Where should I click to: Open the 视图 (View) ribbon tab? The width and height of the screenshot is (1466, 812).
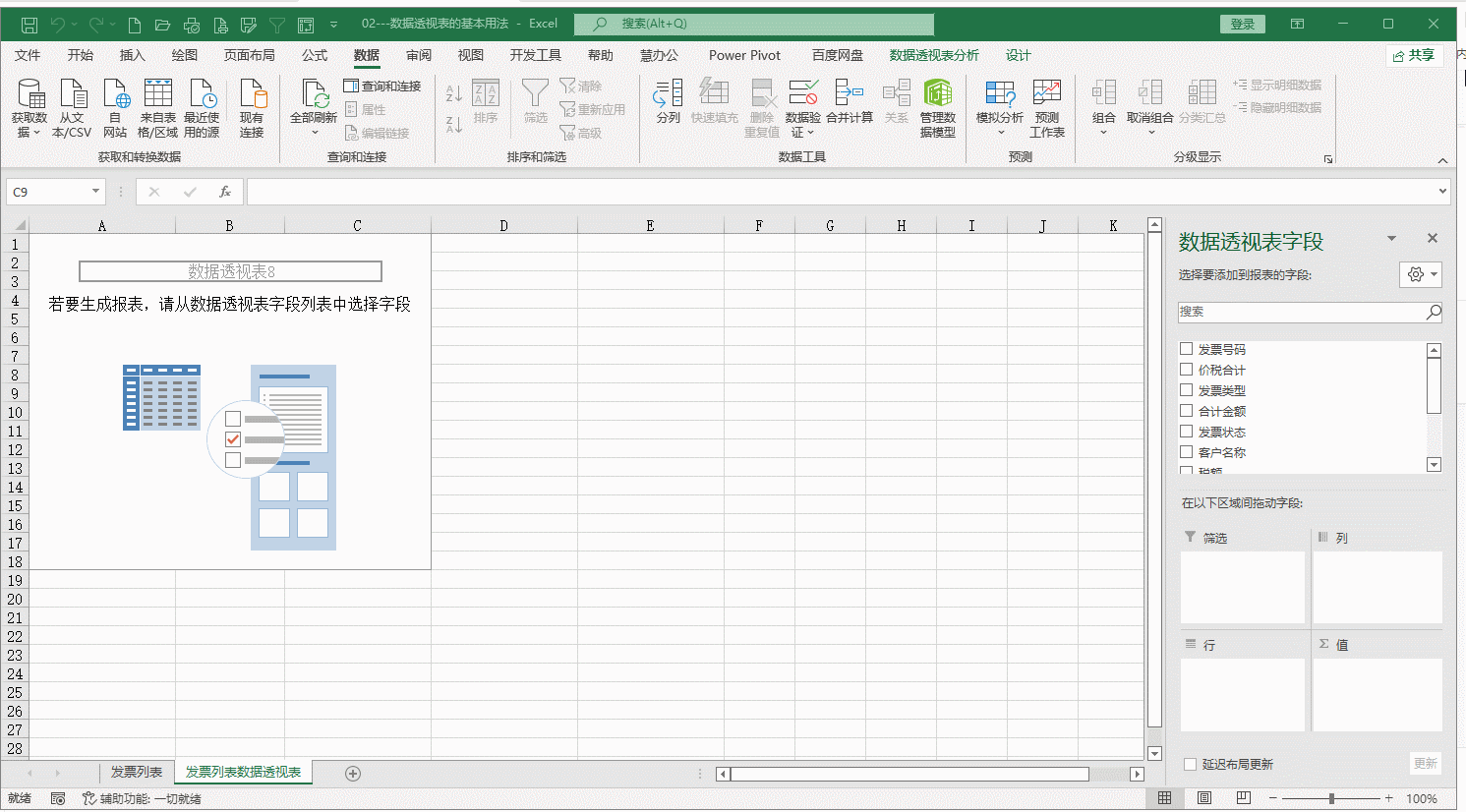471,55
